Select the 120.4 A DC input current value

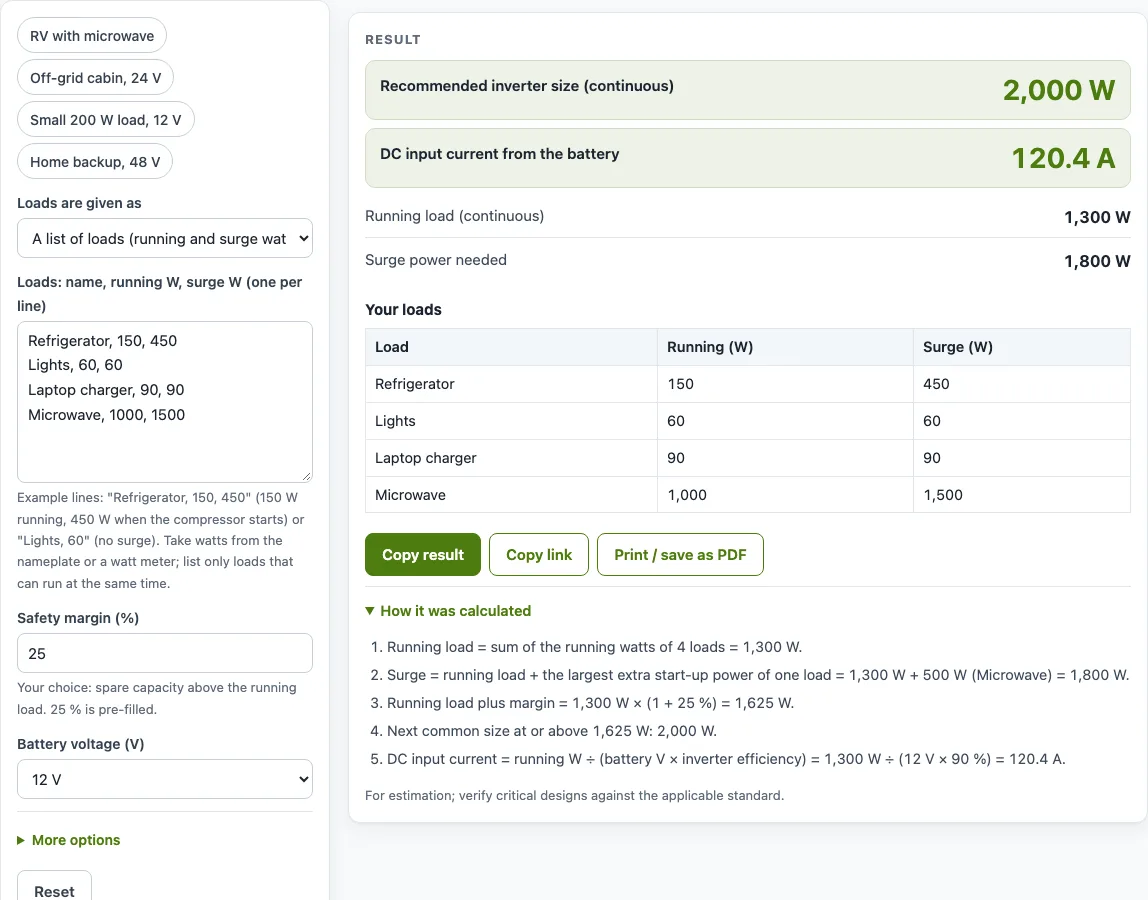click(1063, 158)
